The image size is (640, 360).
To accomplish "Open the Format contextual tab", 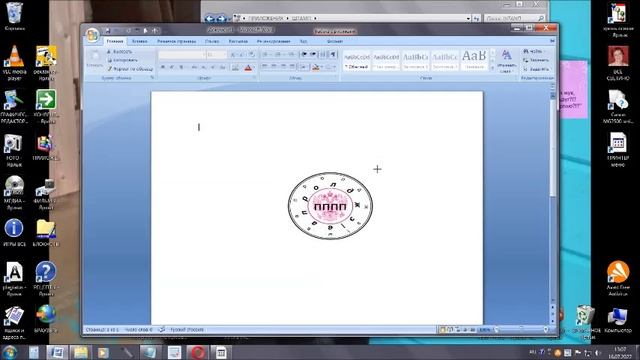I will 335,41.
